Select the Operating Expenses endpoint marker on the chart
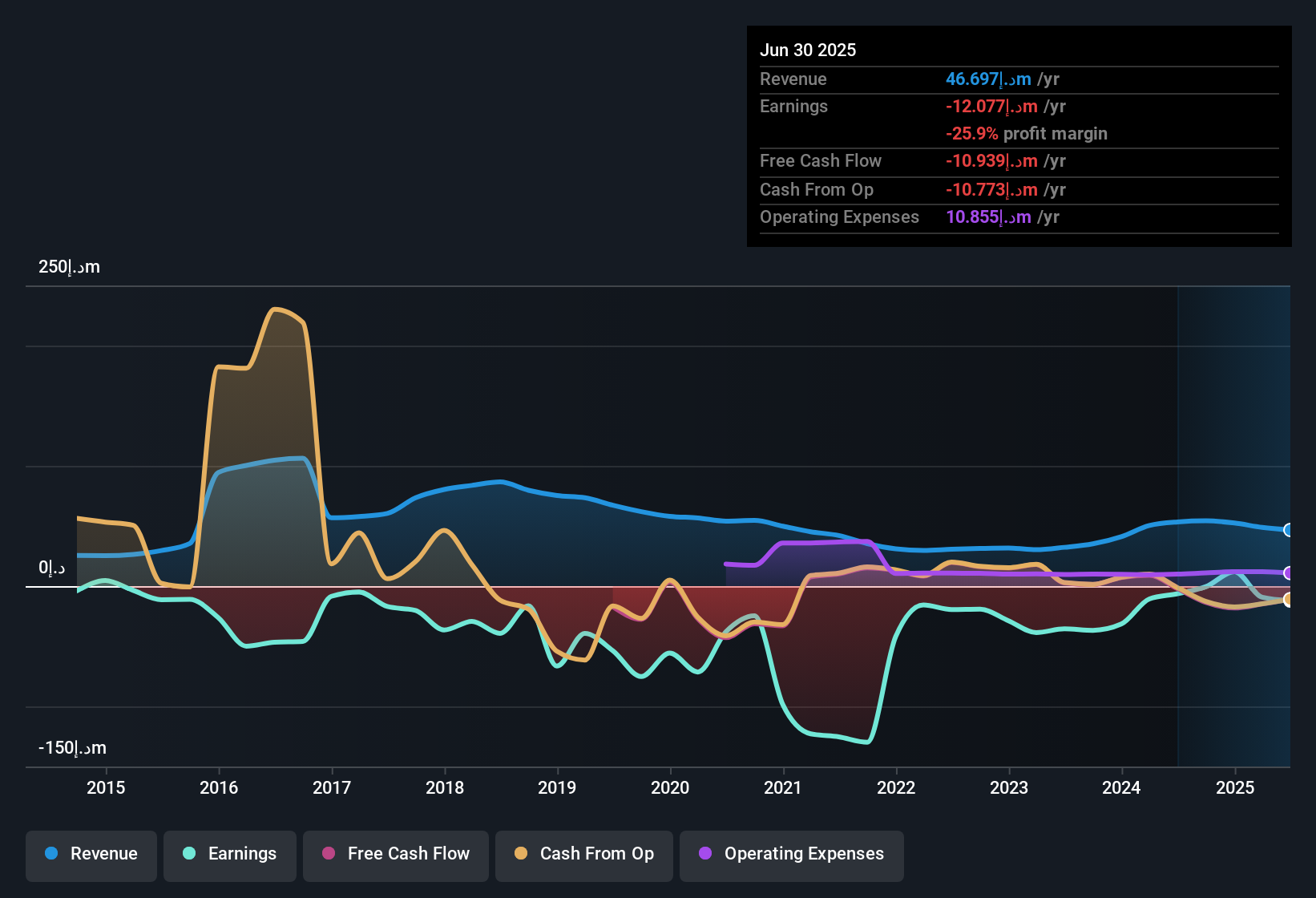1316x898 pixels. (1289, 572)
